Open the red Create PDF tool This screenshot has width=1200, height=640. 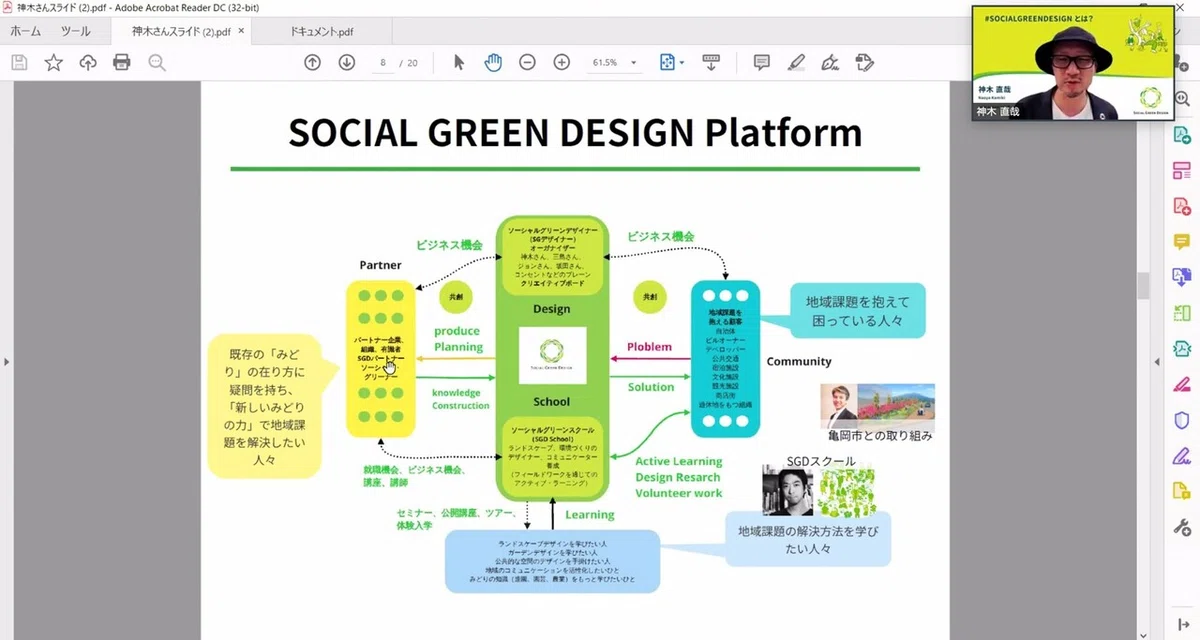click(x=1182, y=206)
